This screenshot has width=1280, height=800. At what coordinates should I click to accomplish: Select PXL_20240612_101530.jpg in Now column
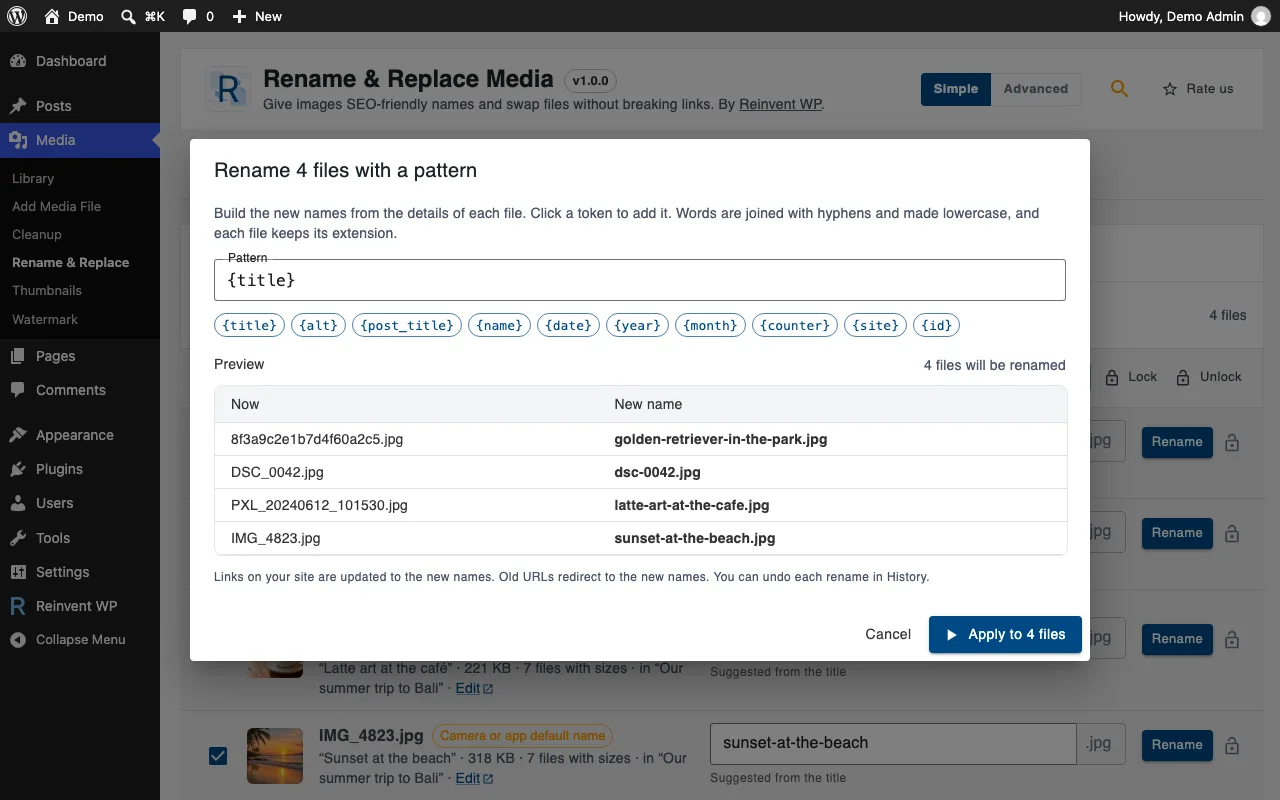coord(319,505)
